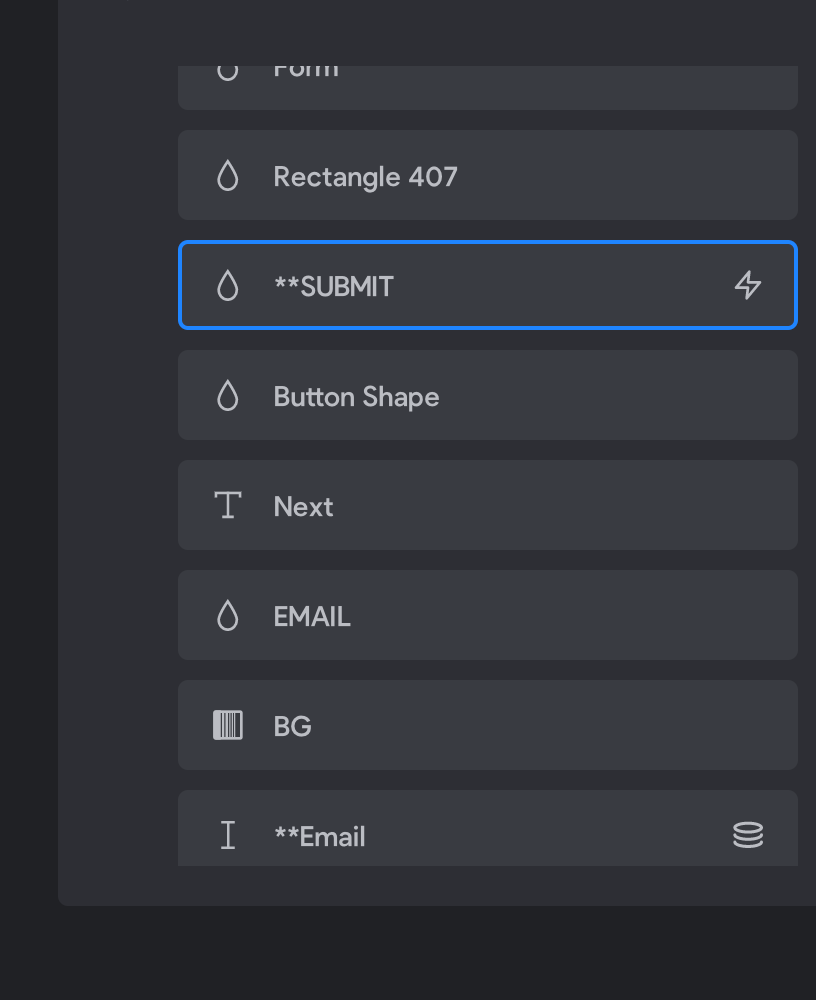
Task: Select the Button Shape layer name
Action: coord(357,397)
